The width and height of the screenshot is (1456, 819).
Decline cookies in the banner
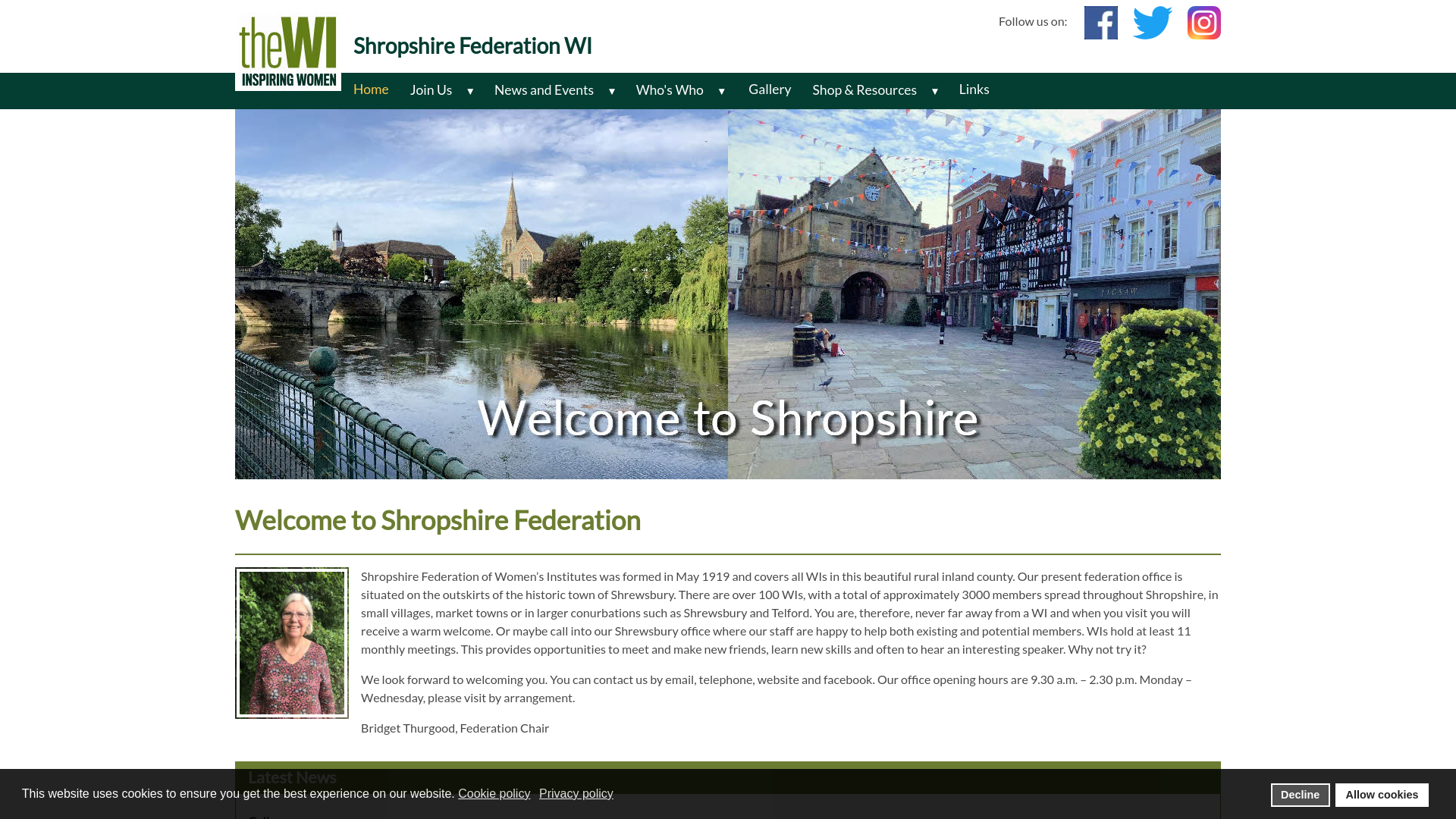(x=1300, y=795)
